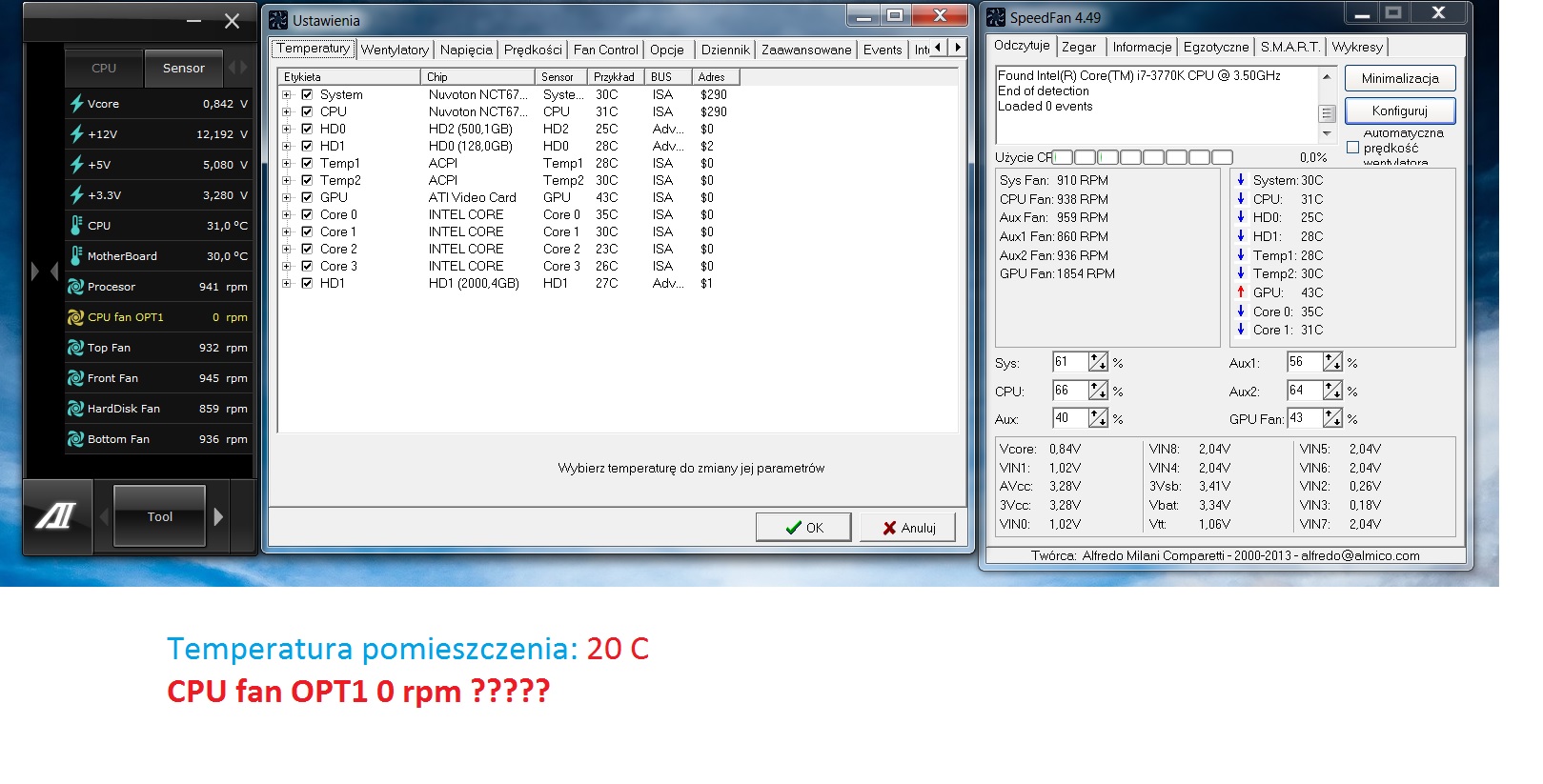
Task: Click the blue down arrow beside Temp1 in SpeedFan
Action: click(x=1241, y=255)
